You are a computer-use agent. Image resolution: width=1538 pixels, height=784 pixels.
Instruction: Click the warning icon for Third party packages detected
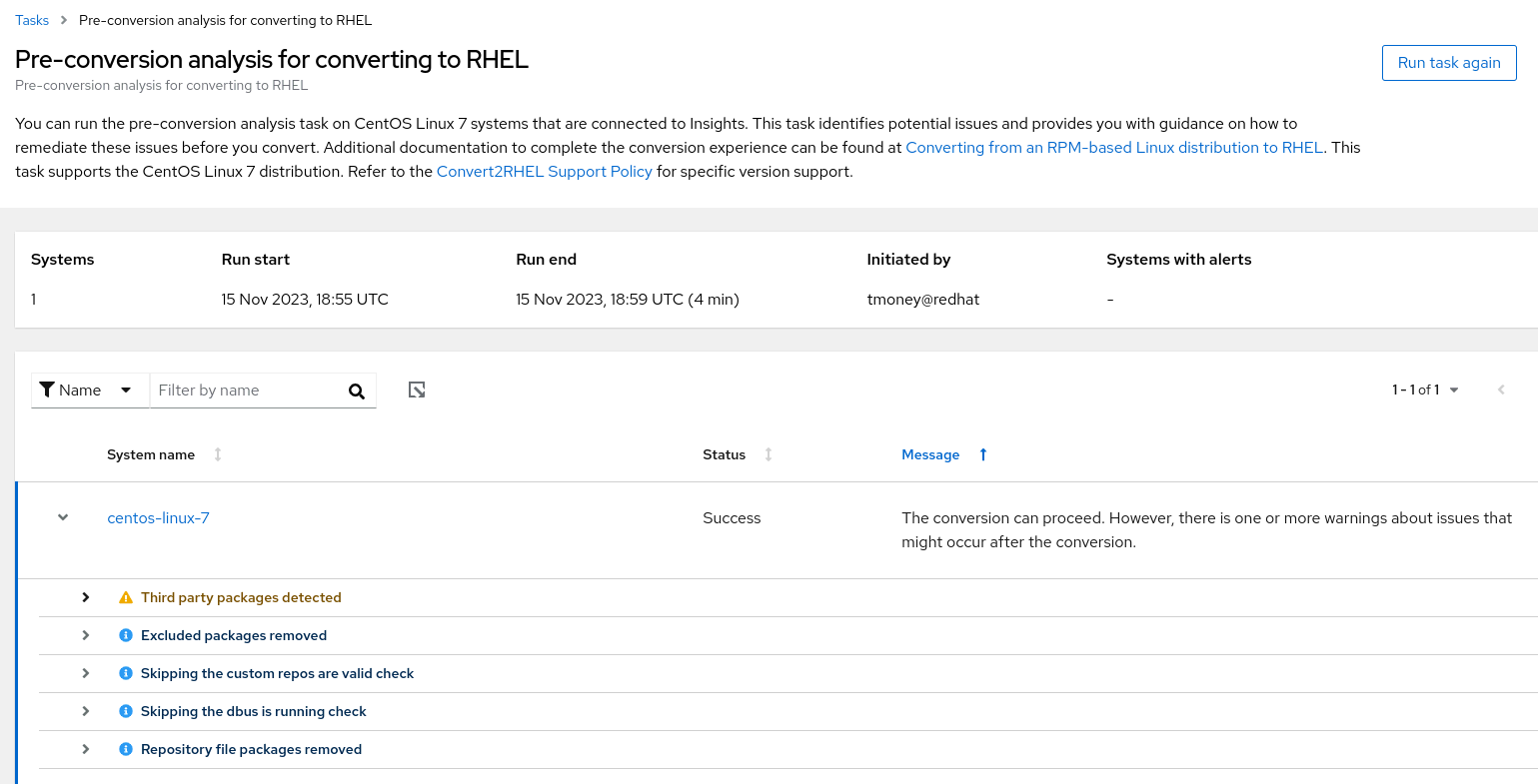click(126, 598)
